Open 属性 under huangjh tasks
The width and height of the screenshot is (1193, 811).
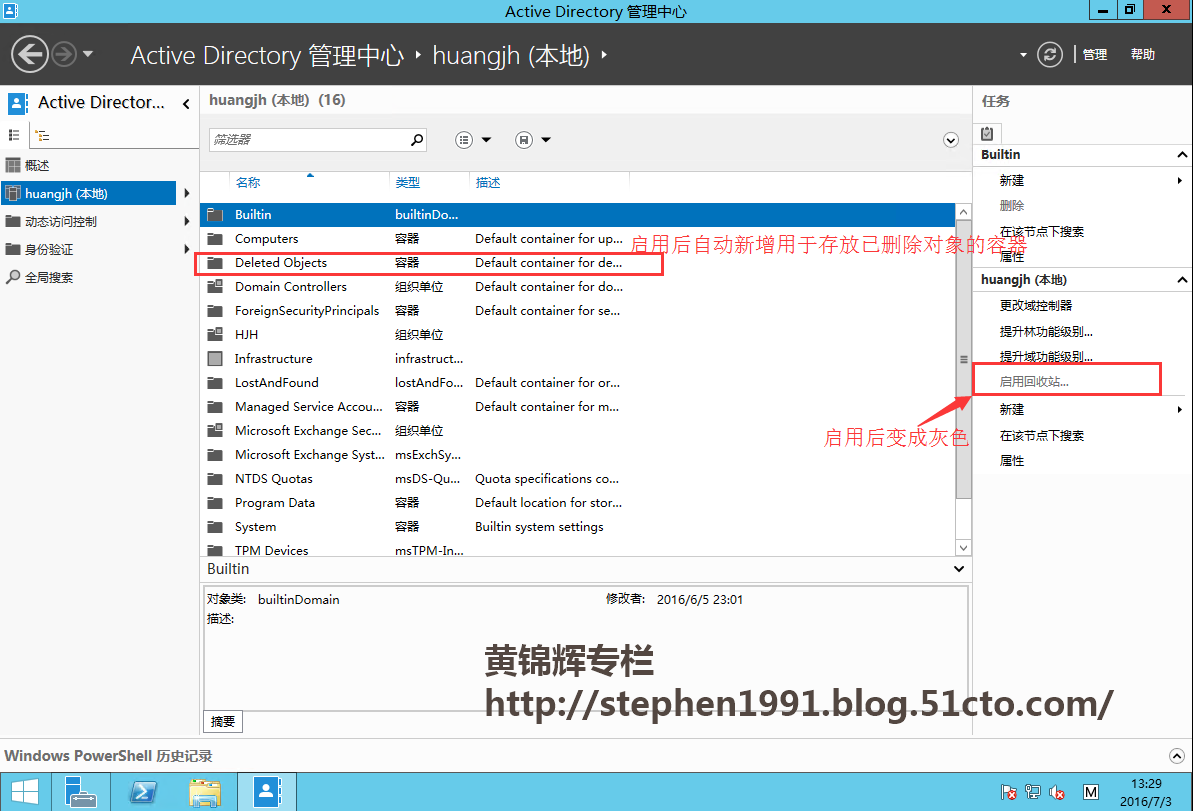click(x=1012, y=461)
